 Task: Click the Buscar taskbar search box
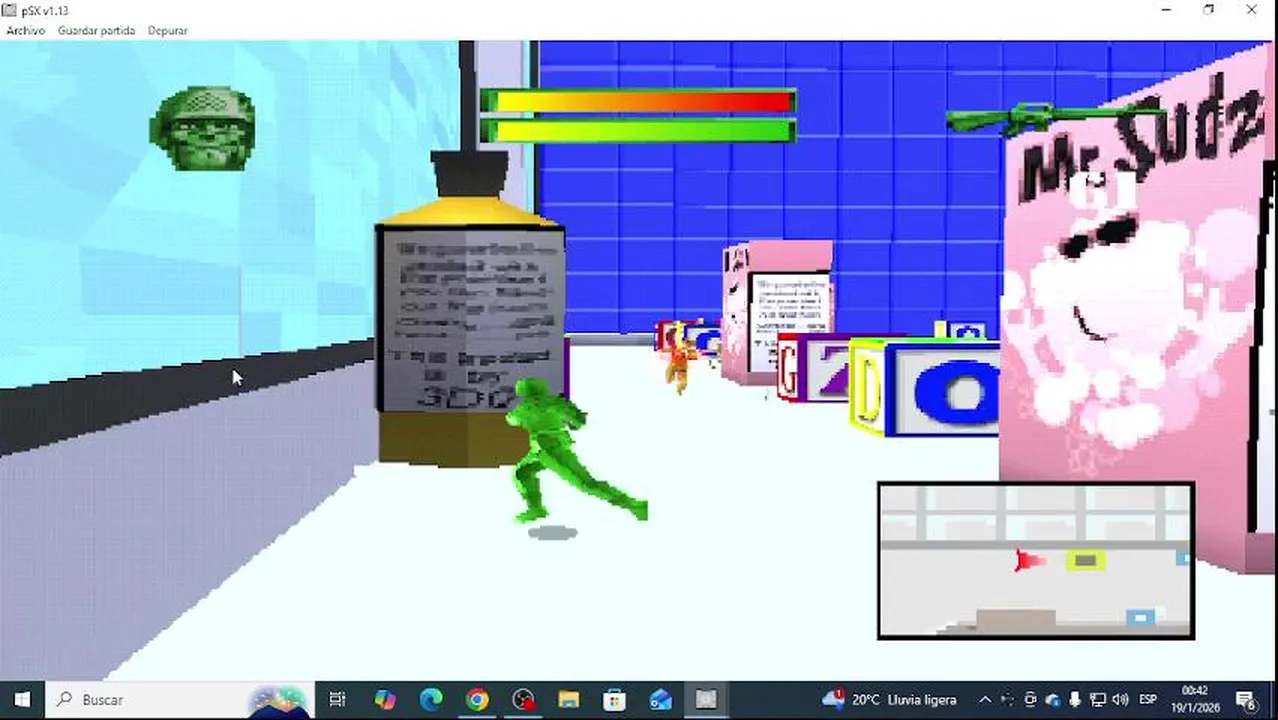pyautogui.click(x=182, y=700)
